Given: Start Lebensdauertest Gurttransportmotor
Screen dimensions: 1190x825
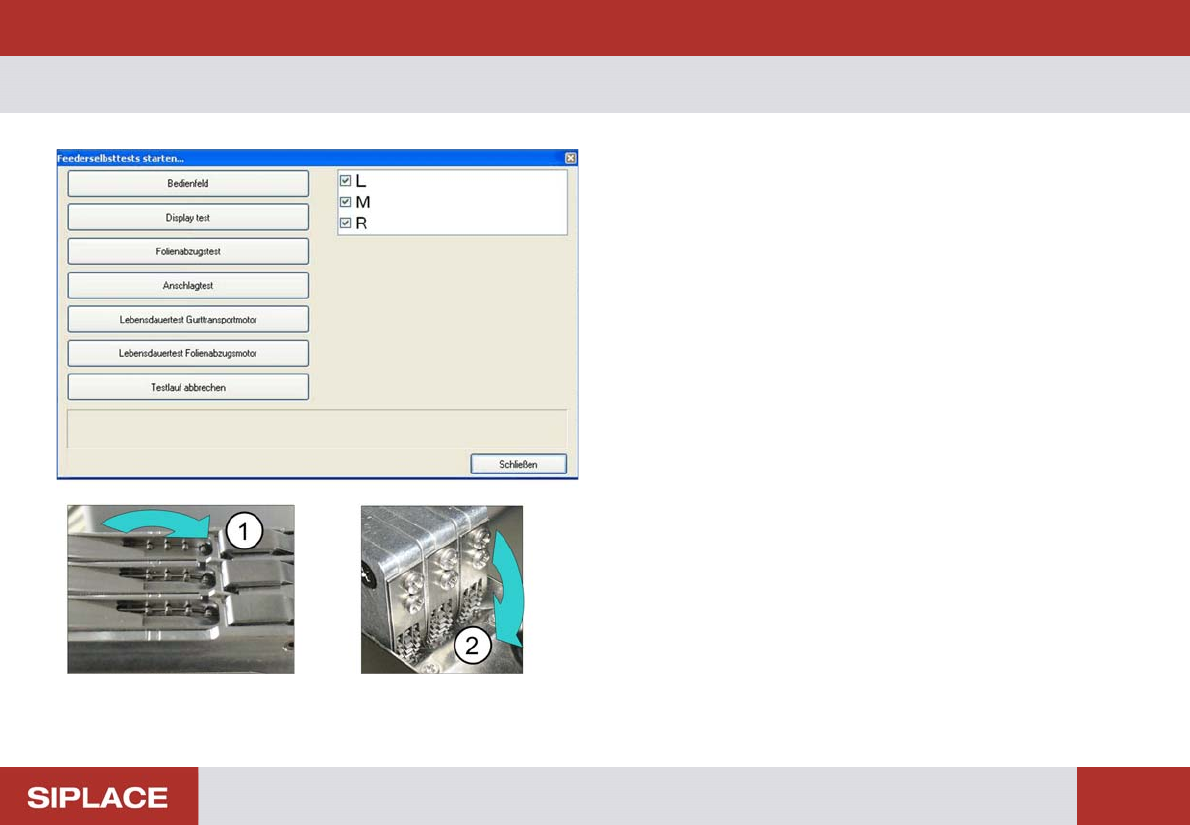Looking at the screenshot, I should 188,320.
